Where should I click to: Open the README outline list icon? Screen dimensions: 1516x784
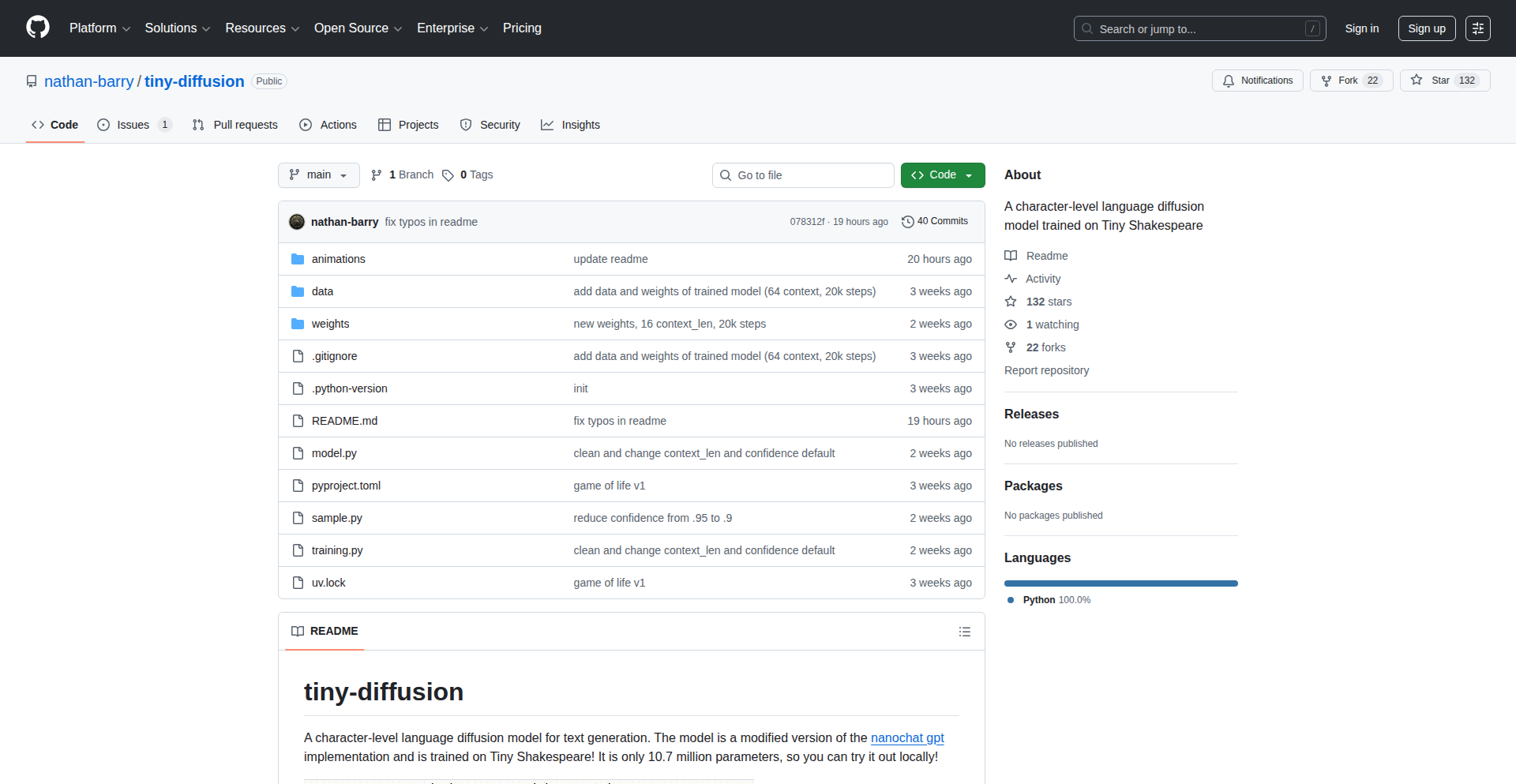click(x=964, y=632)
